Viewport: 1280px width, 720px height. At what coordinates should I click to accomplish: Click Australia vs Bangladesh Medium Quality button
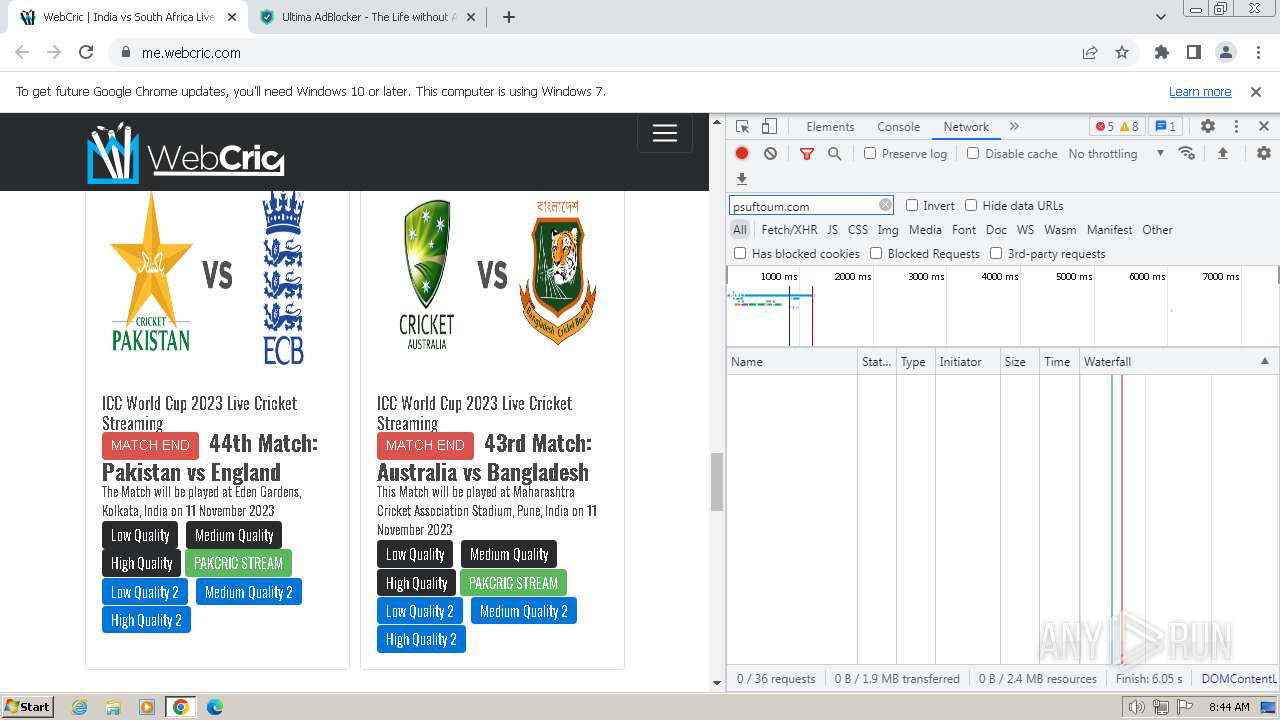[x=509, y=554]
